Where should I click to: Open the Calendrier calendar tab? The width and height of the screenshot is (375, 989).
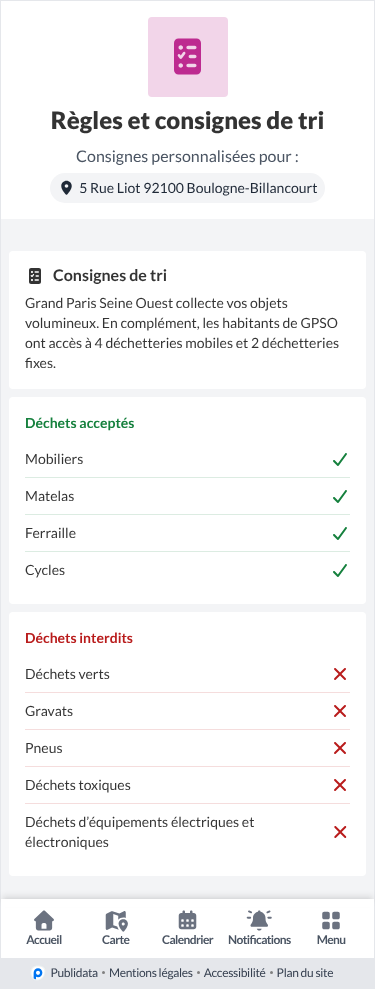point(187,928)
